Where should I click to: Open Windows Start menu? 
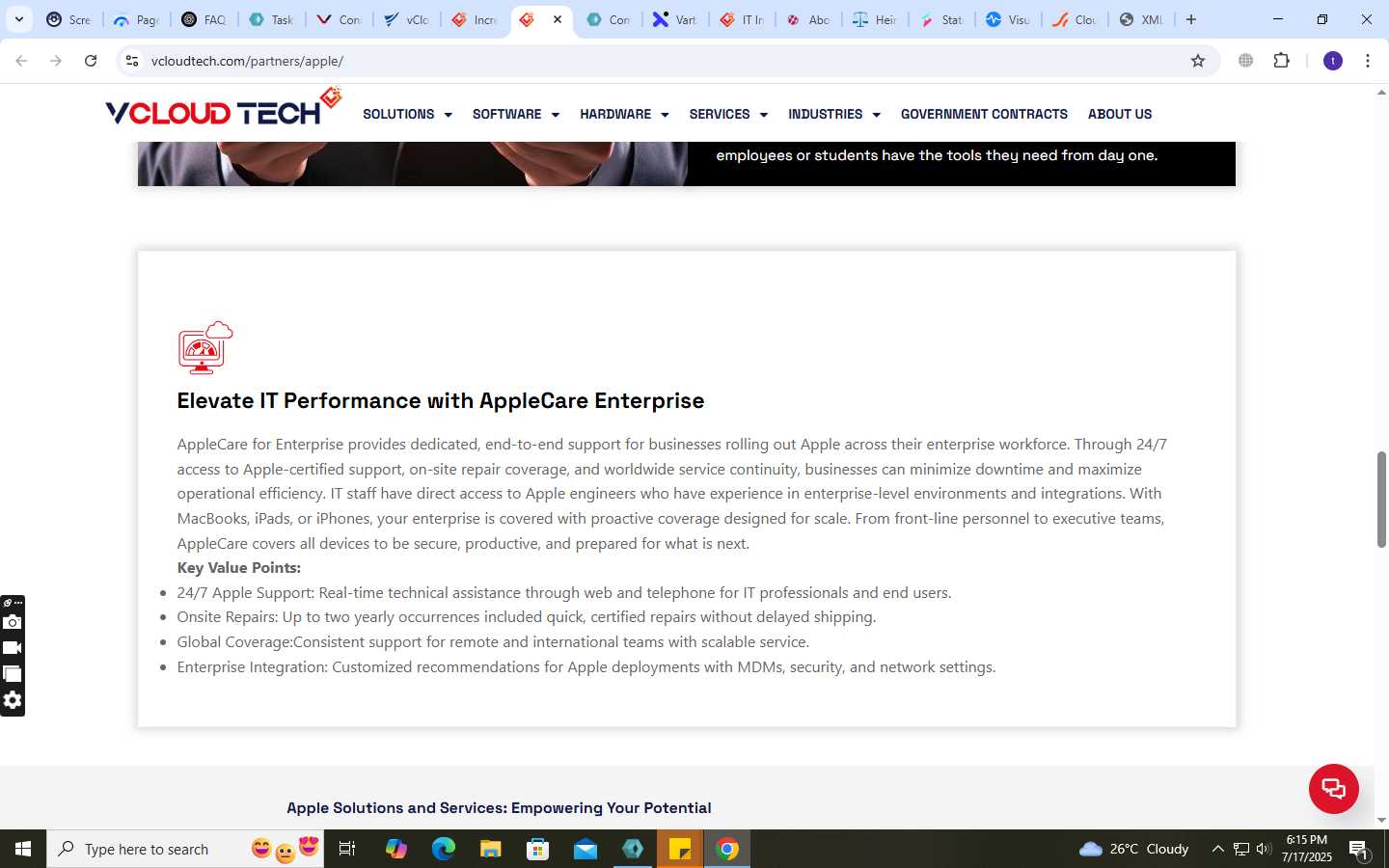coord(23,849)
